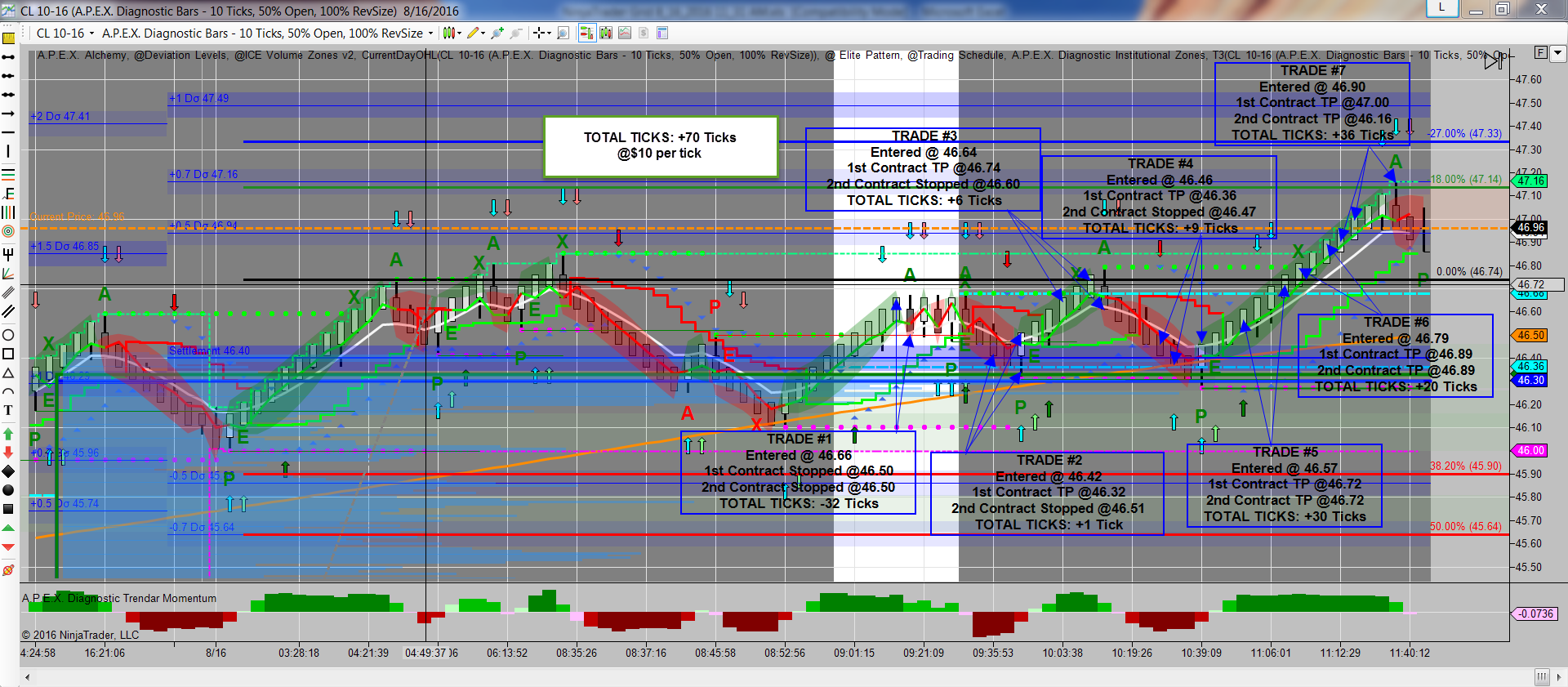Viewport: 1568px width, 687px height.
Task: Expand the dropdown arrow beside F button
Action: point(1557,53)
